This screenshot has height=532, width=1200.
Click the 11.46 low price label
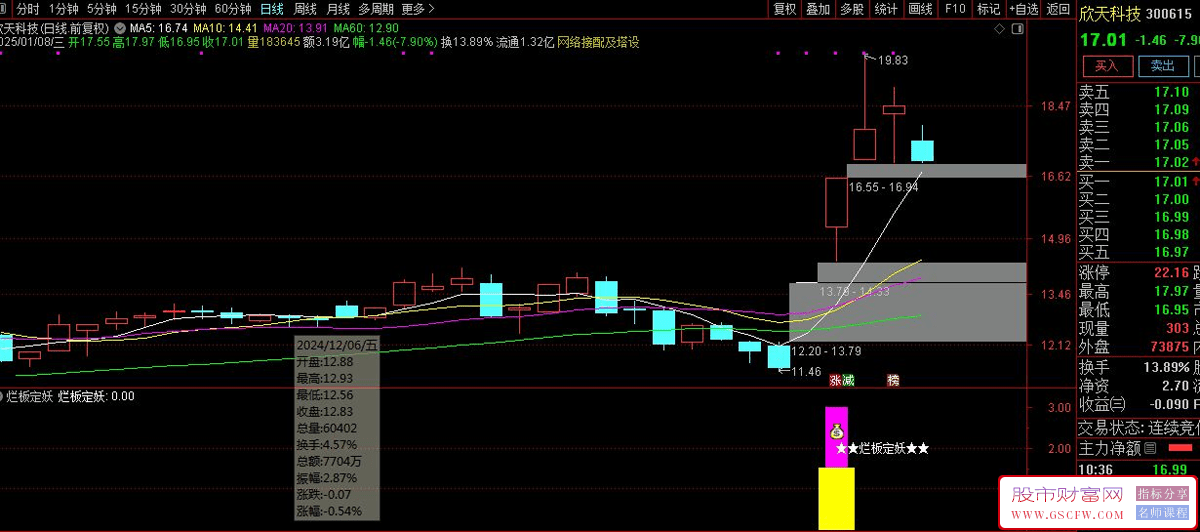coord(806,372)
